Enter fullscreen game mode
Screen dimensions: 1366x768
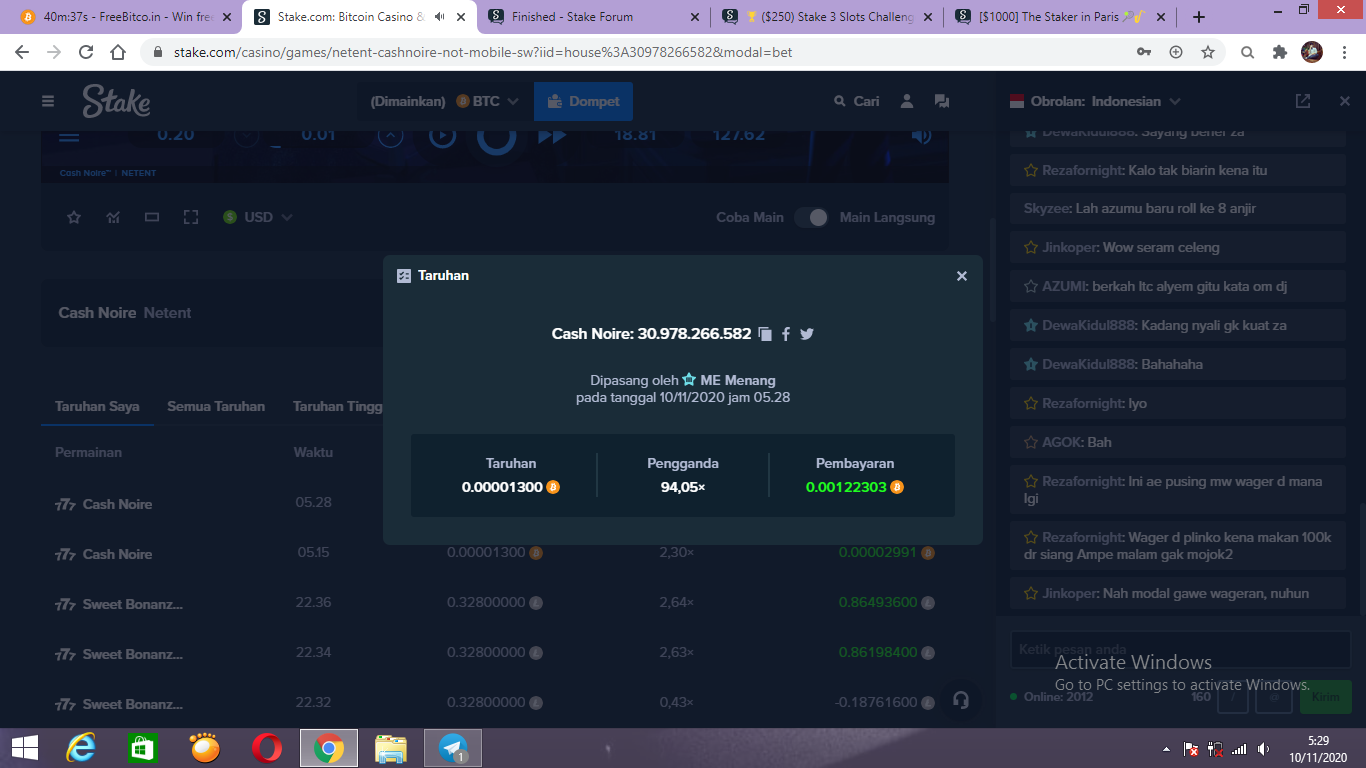coord(191,217)
